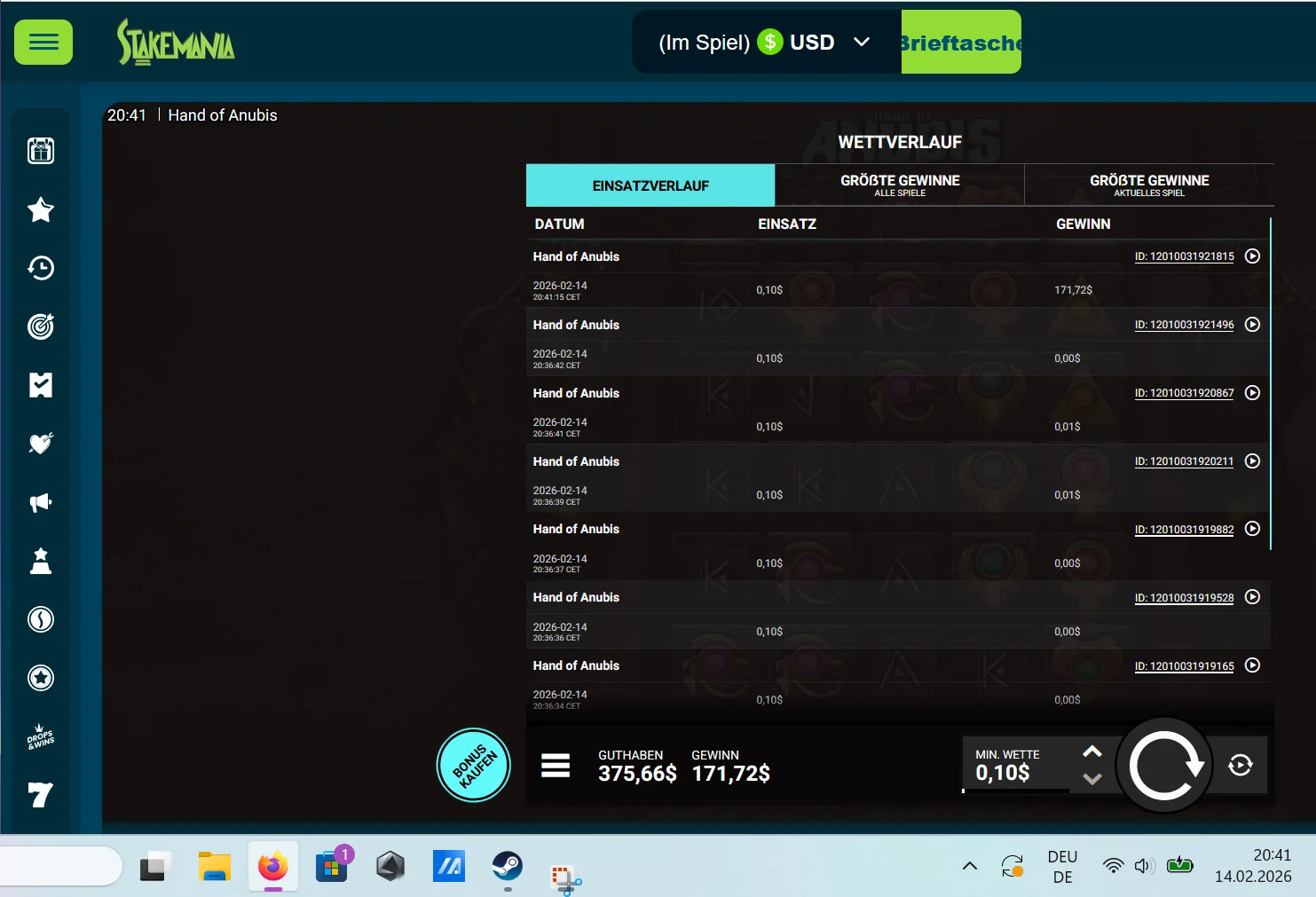Decrease the bet with down arrow
Viewport: 1316px width, 897px height.
pos(1092,779)
